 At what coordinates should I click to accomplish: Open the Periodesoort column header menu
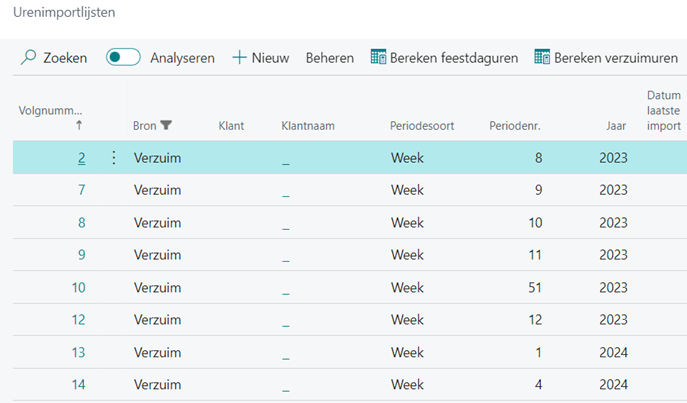click(423, 126)
